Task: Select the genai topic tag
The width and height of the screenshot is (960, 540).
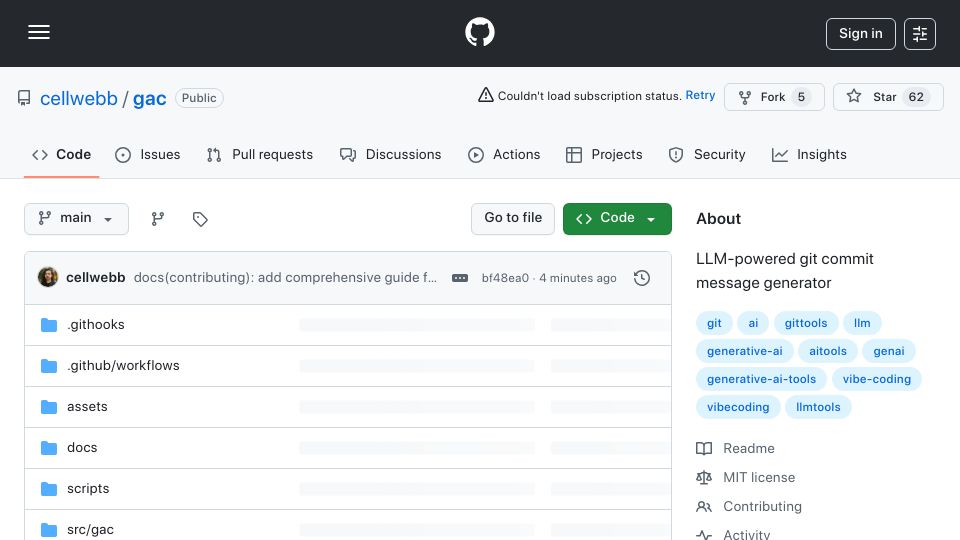Action: [889, 351]
